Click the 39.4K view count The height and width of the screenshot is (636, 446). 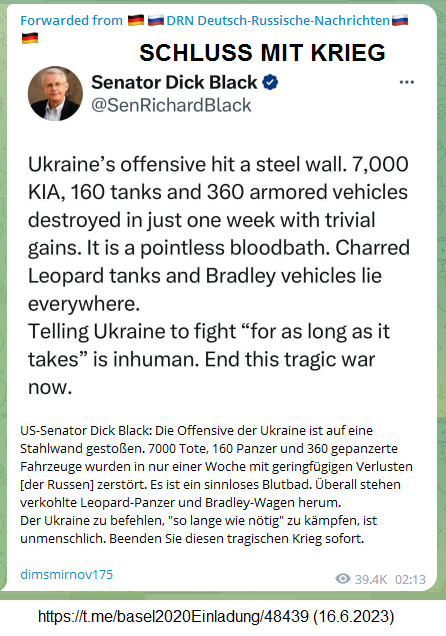[x=371, y=579]
